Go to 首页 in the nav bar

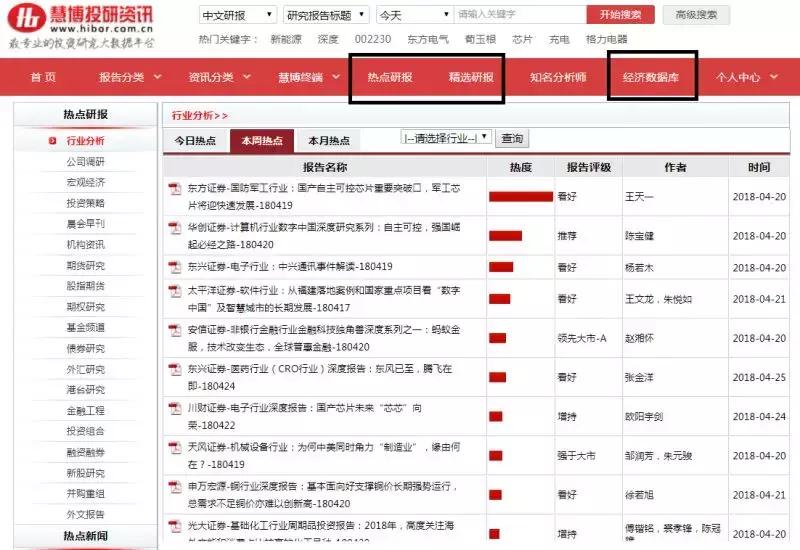coord(43,77)
